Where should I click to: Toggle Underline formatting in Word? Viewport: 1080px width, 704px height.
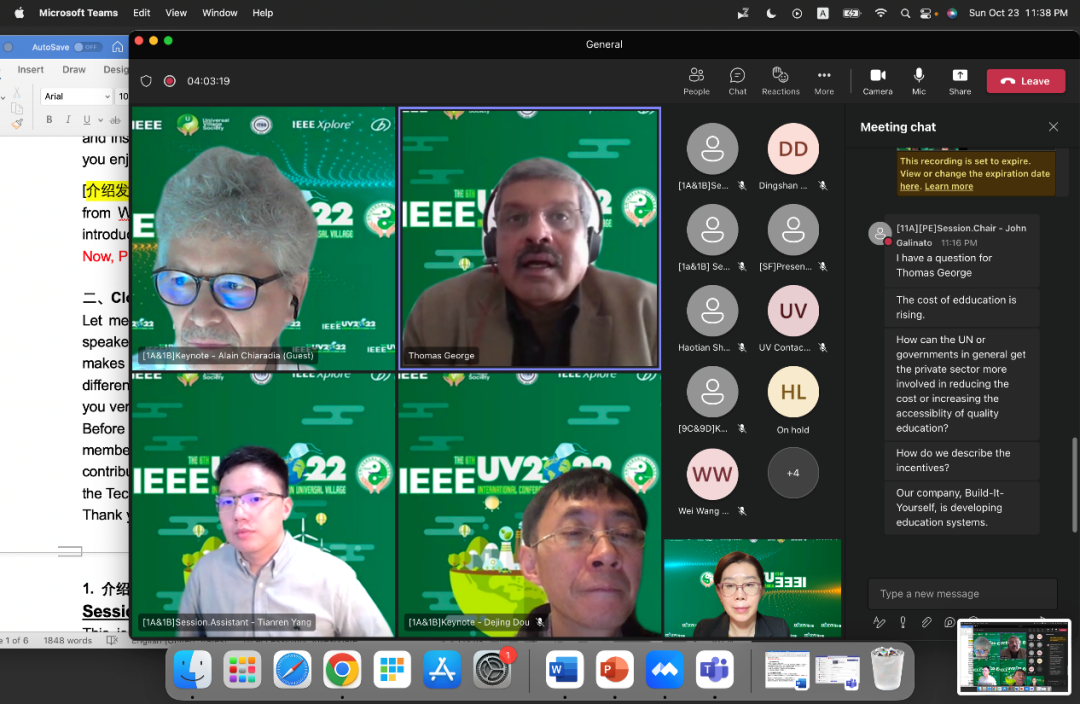pos(86,120)
